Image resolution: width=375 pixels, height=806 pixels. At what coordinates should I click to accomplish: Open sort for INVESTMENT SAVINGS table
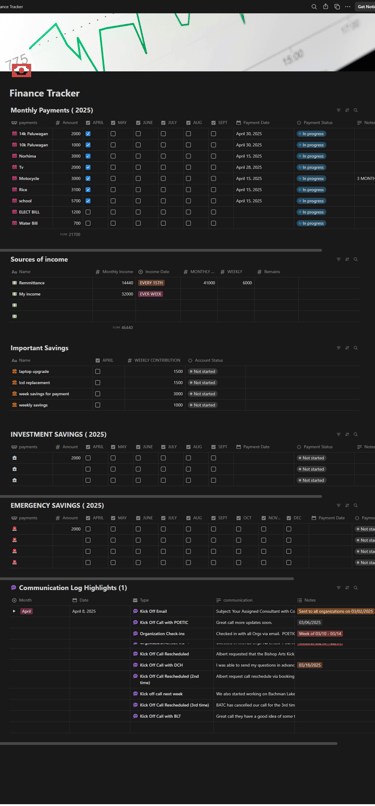[347, 434]
